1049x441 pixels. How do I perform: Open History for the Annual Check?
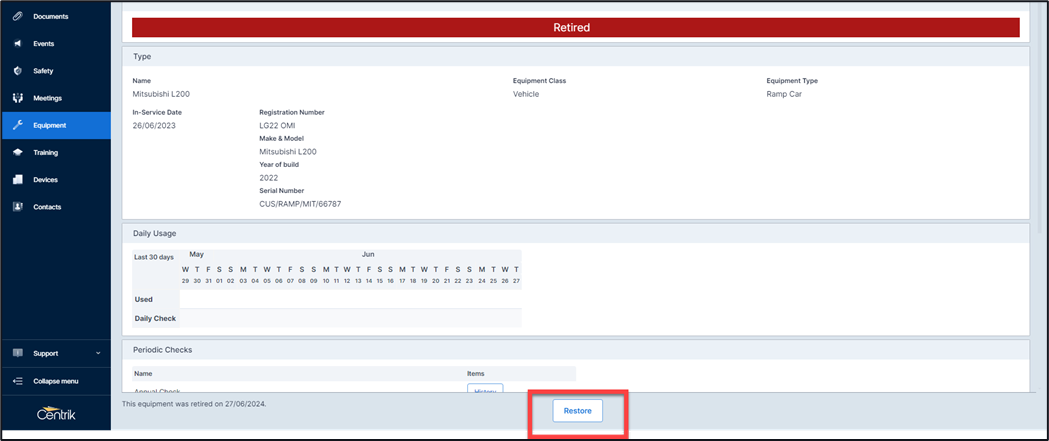(x=484, y=389)
